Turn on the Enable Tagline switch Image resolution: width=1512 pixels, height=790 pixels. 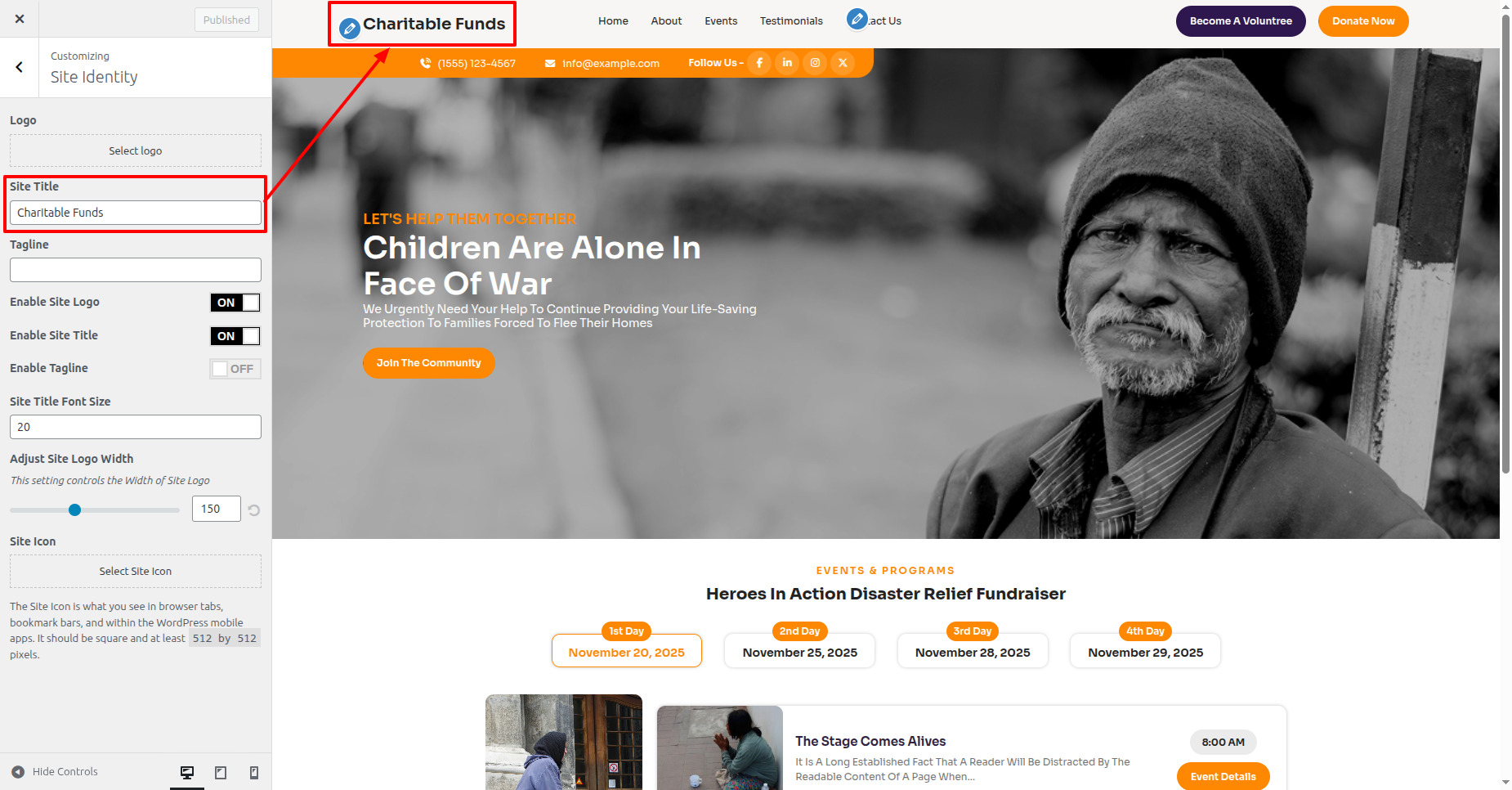(x=235, y=369)
